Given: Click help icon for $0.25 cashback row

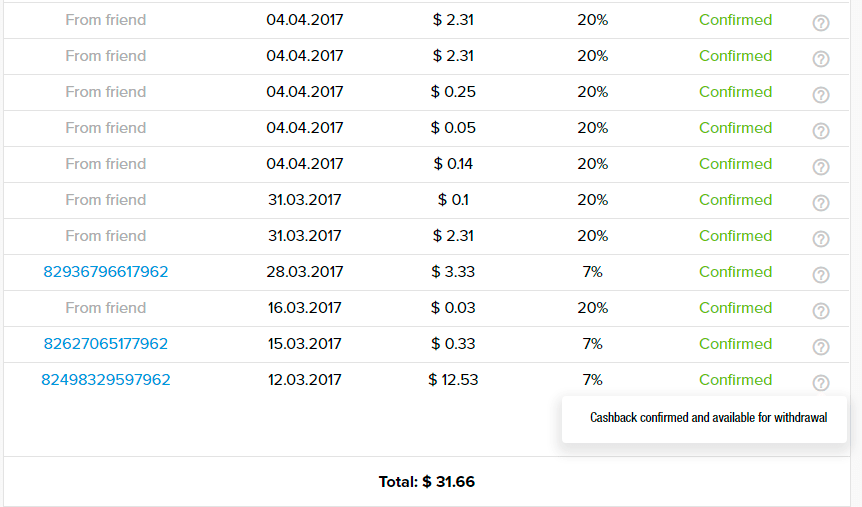Looking at the screenshot, I should click(x=821, y=95).
